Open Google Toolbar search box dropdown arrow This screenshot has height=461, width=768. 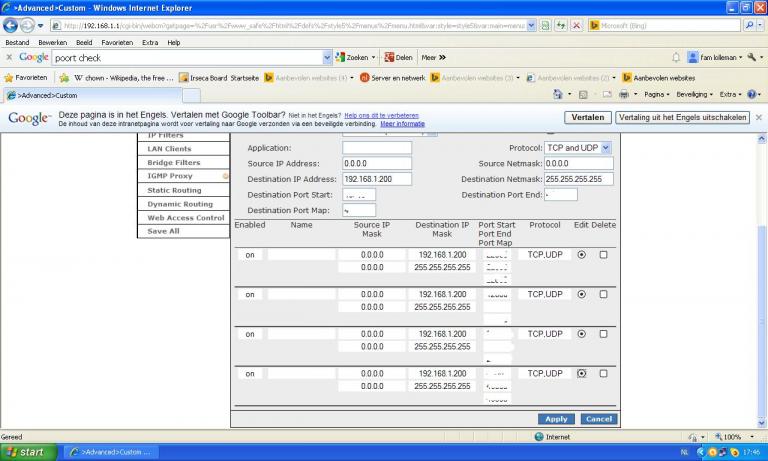coord(327,58)
